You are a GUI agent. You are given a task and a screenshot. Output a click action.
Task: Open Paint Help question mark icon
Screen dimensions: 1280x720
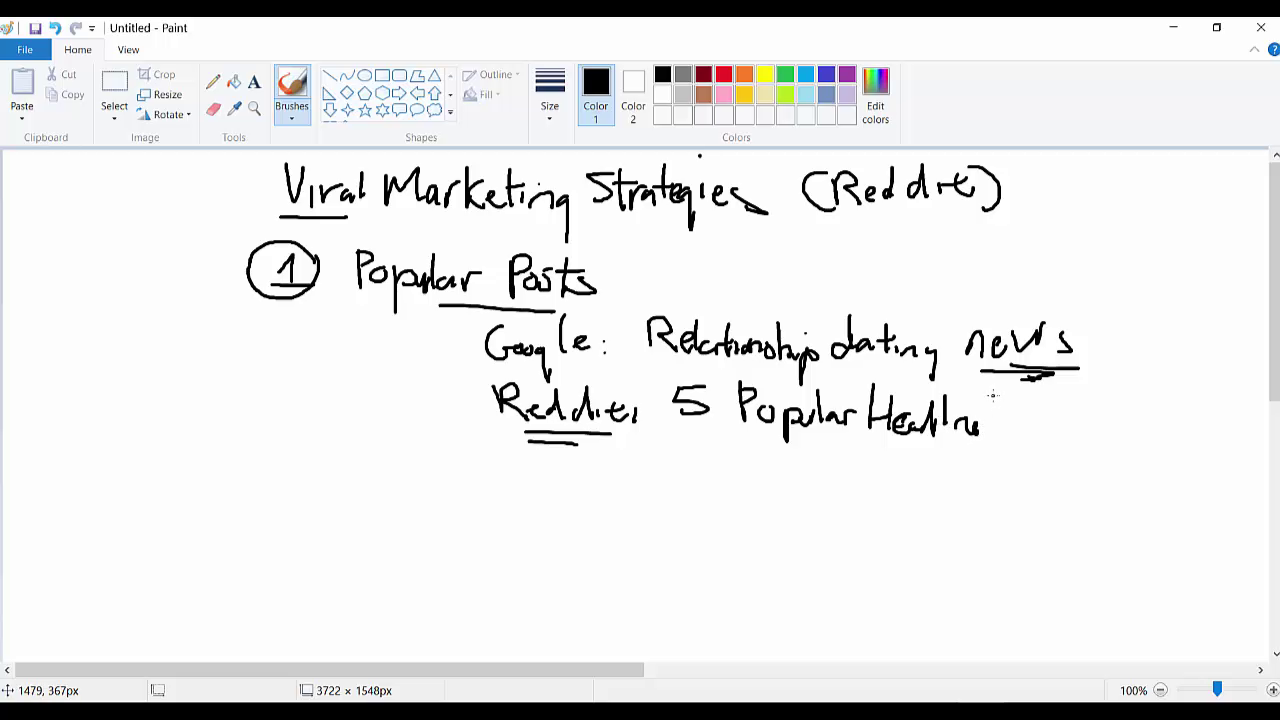pyautogui.click(x=1273, y=50)
